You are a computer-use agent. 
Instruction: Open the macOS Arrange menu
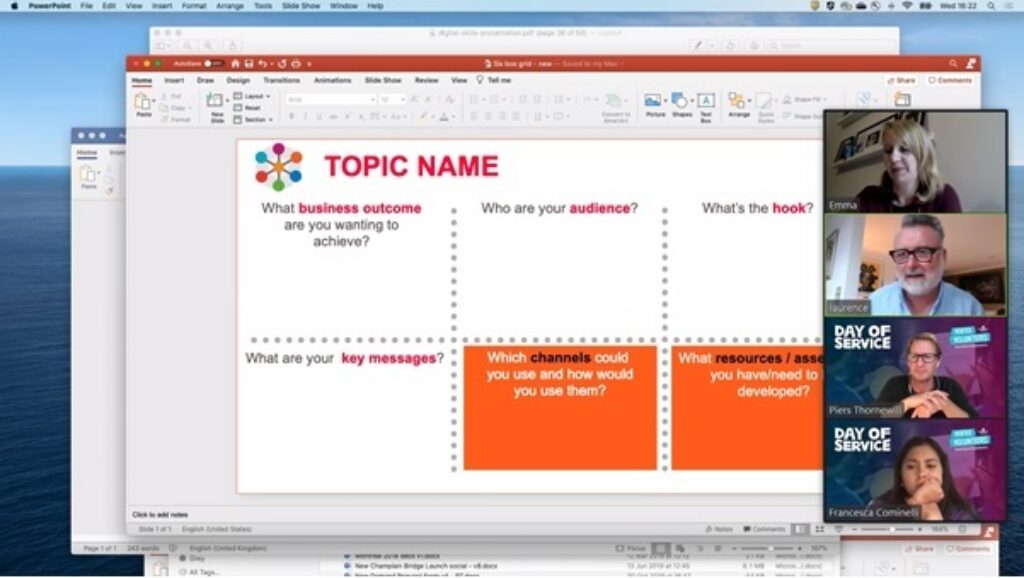[229, 6]
